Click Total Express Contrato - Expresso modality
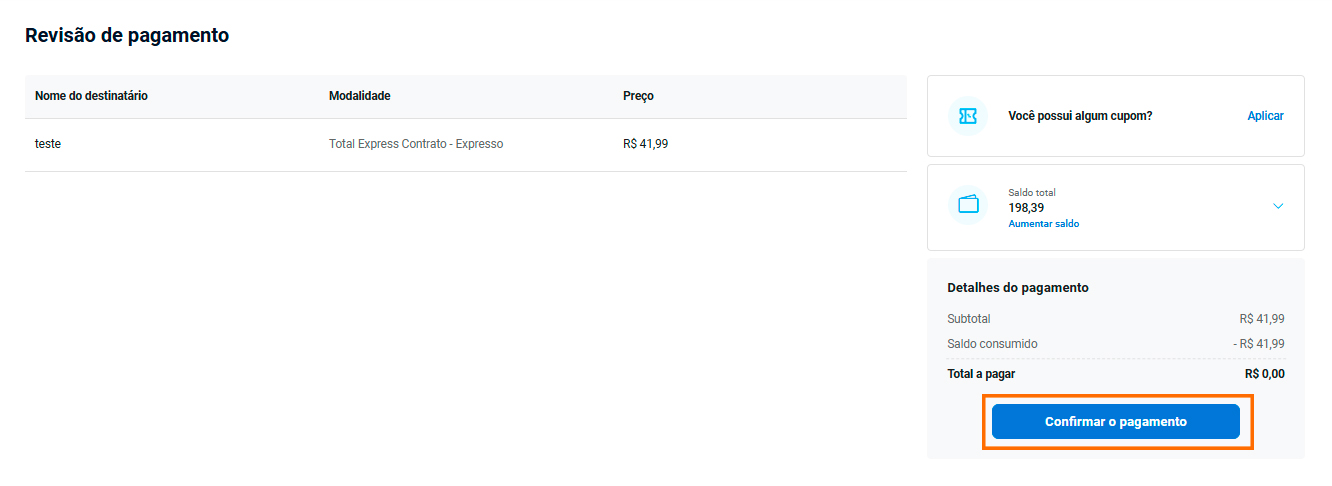The image size is (1332, 486). [416, 144]
